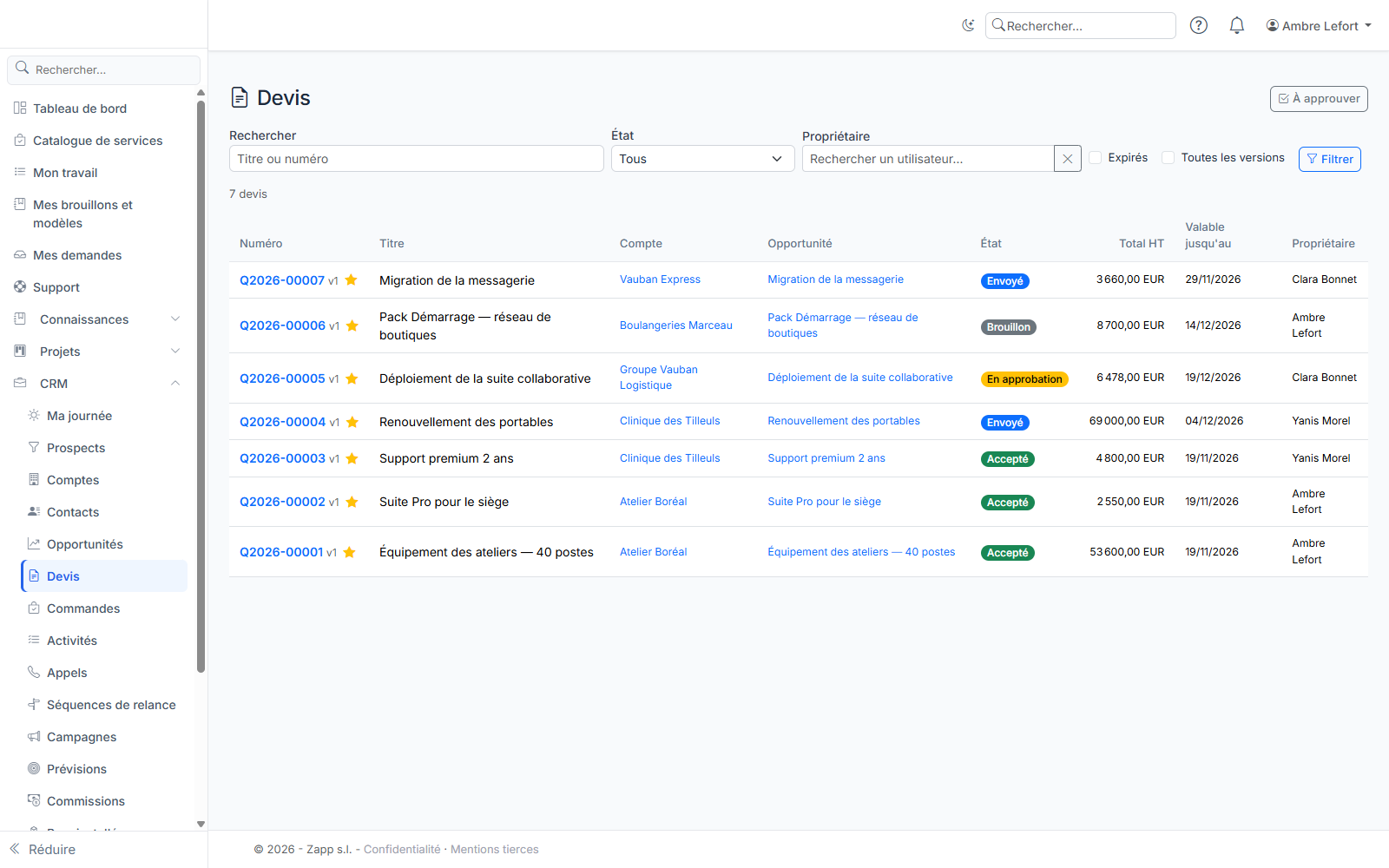The image size is (1389, 868).
Task: Toggle favorite star for Q2026-00006
Action: pyautogui.click(x=352, y=325)
